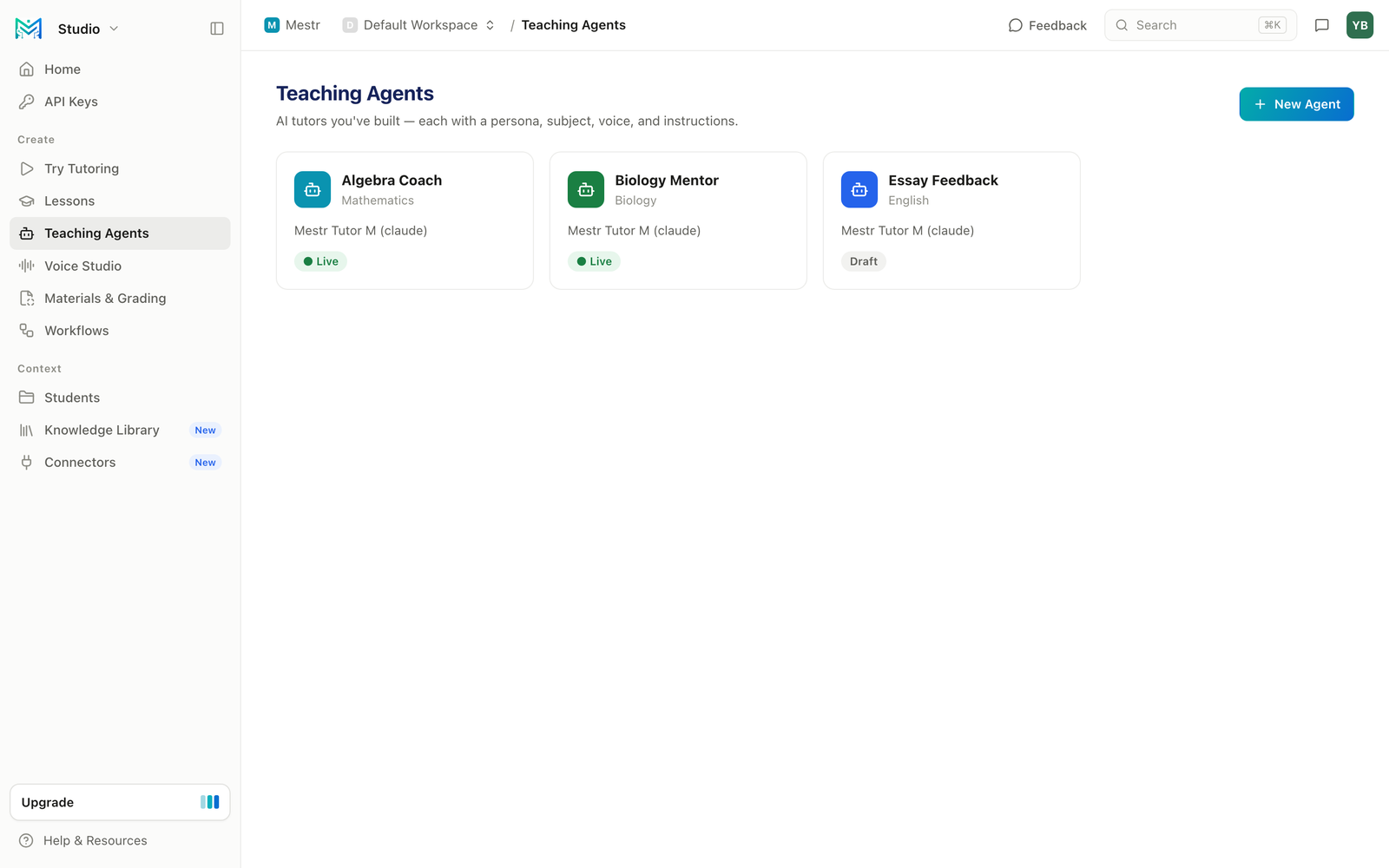Click the Mestr M badge icon in breadcrumb

tap(272, 25)
